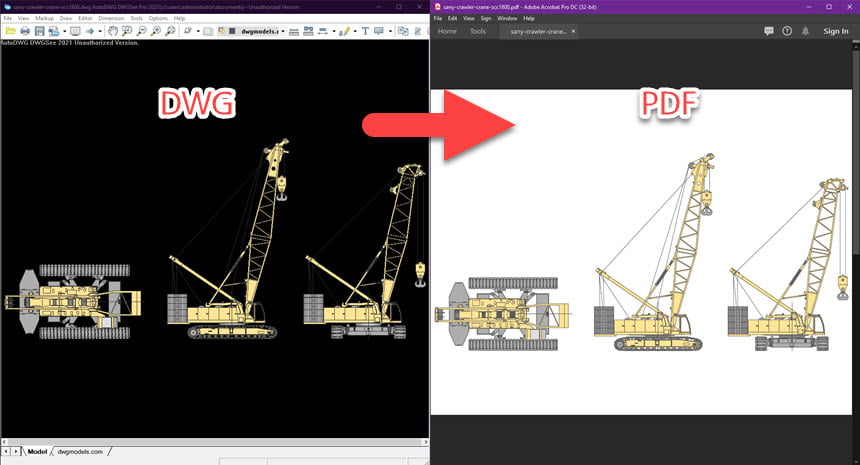Open the Edit menu in Adobe Acrobat
860x465 pixels.
pos(452,18)
